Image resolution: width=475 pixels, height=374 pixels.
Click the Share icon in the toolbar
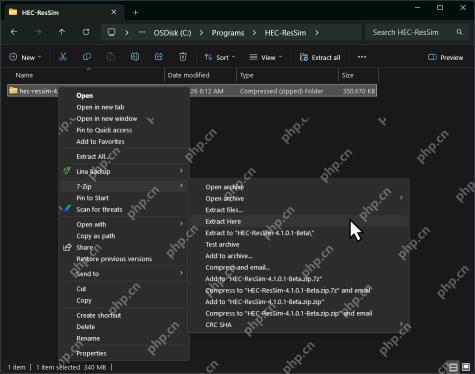(x=159, y=57)
